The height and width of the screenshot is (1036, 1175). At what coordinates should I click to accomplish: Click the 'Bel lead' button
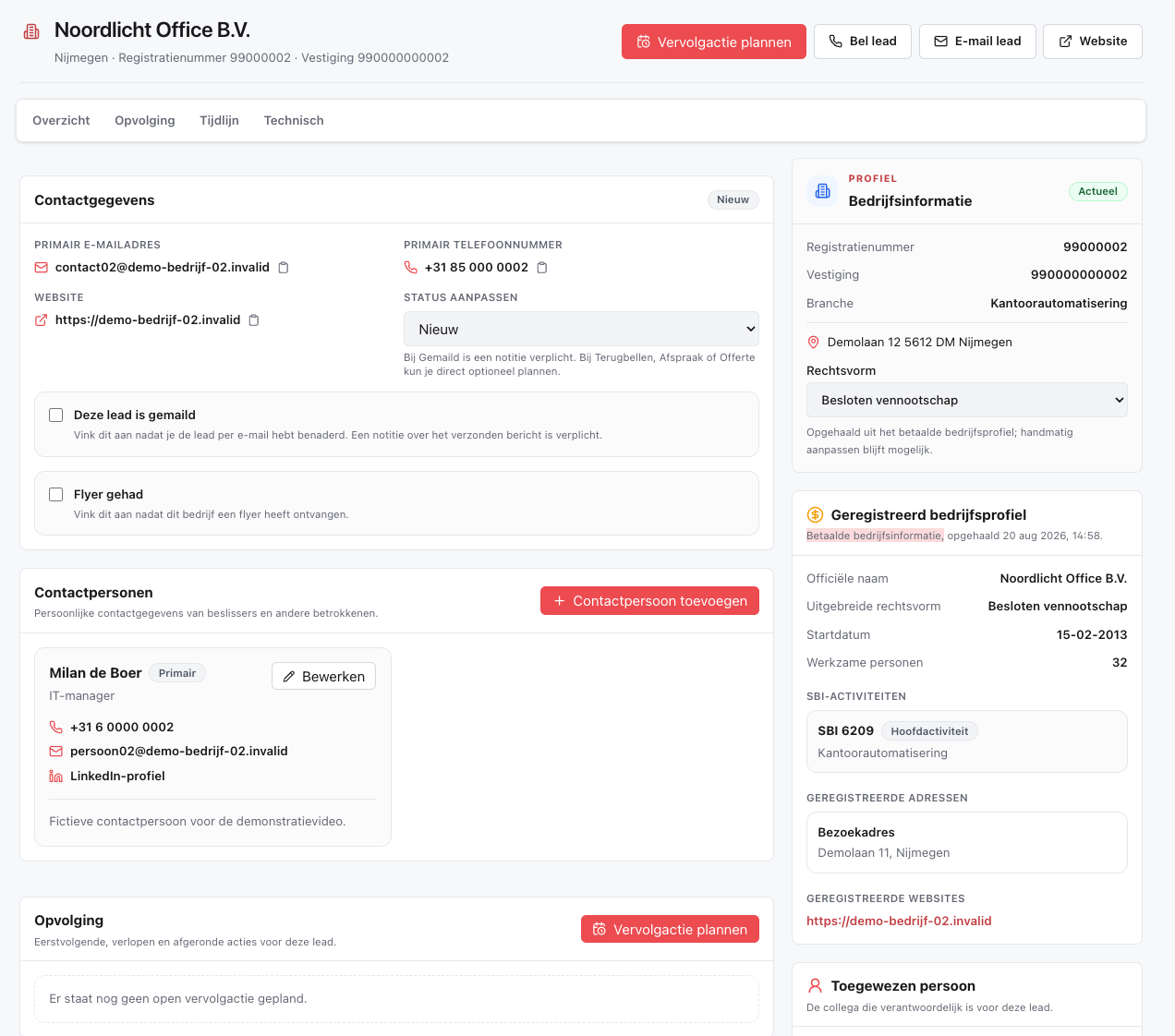coord(863,42)
